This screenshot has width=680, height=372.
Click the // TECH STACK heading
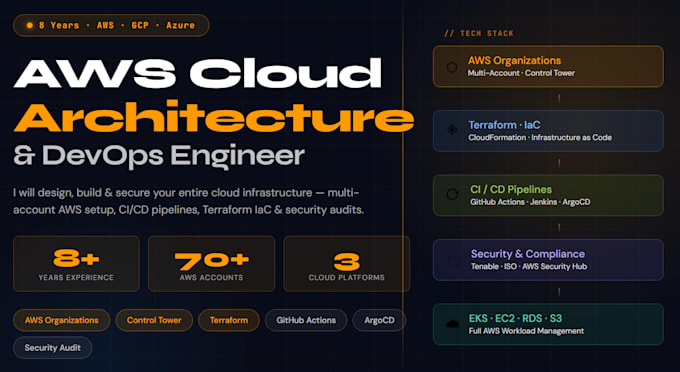point(479,33)
